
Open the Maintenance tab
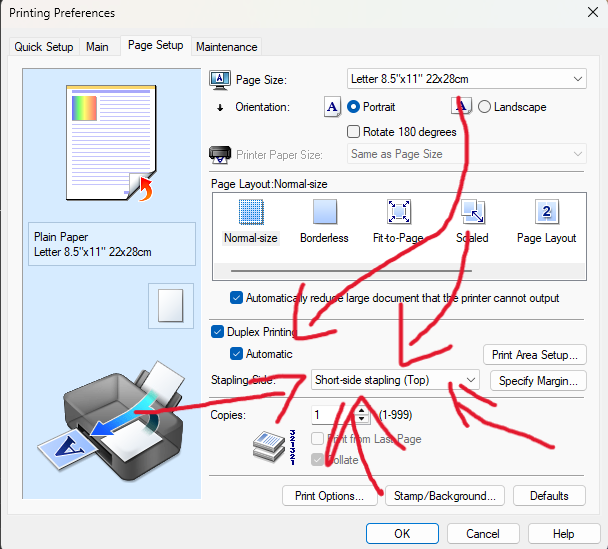point(227,47)
